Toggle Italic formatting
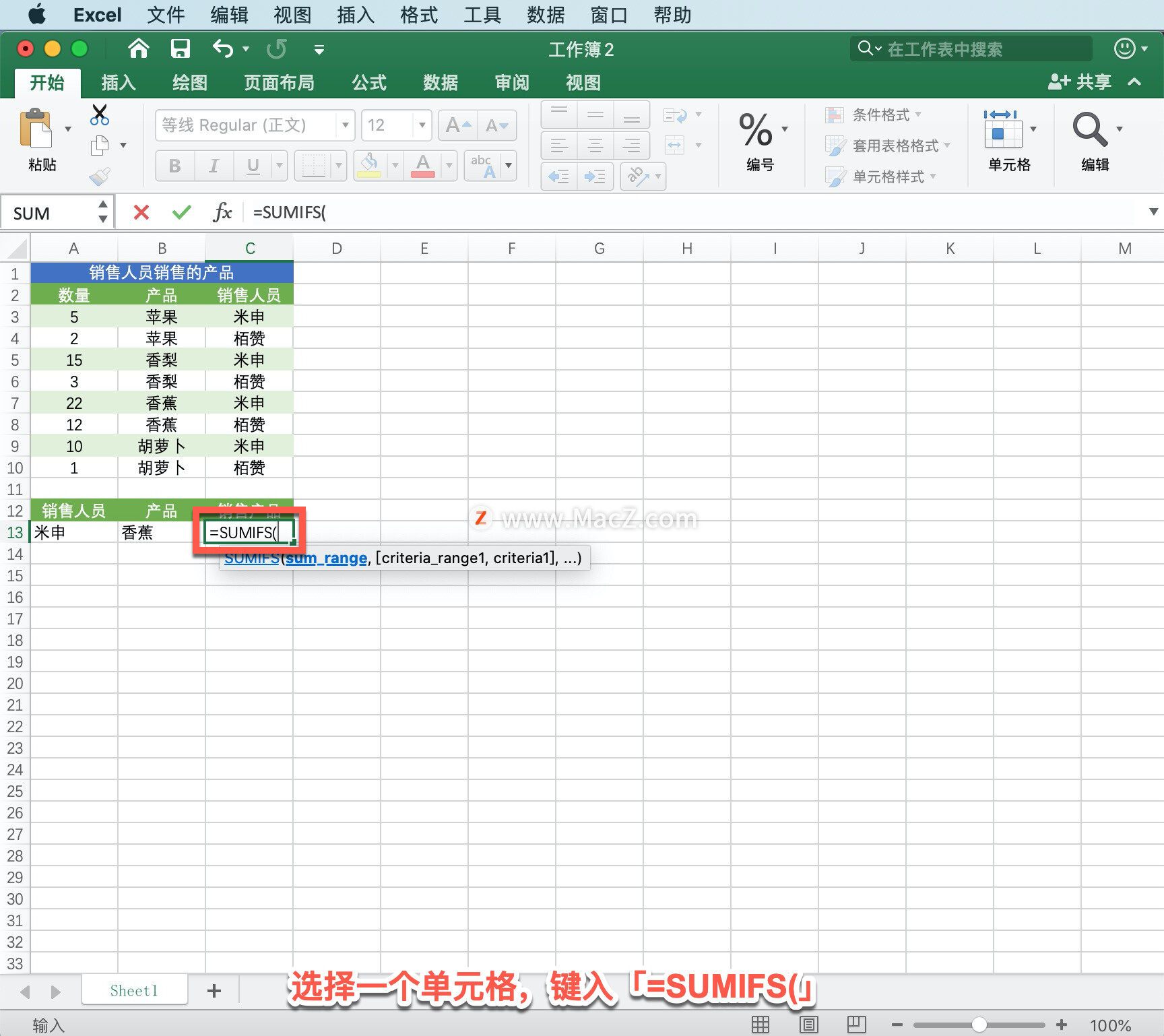The width and height of the screenshot is (1164, 1036). (214, 166)
